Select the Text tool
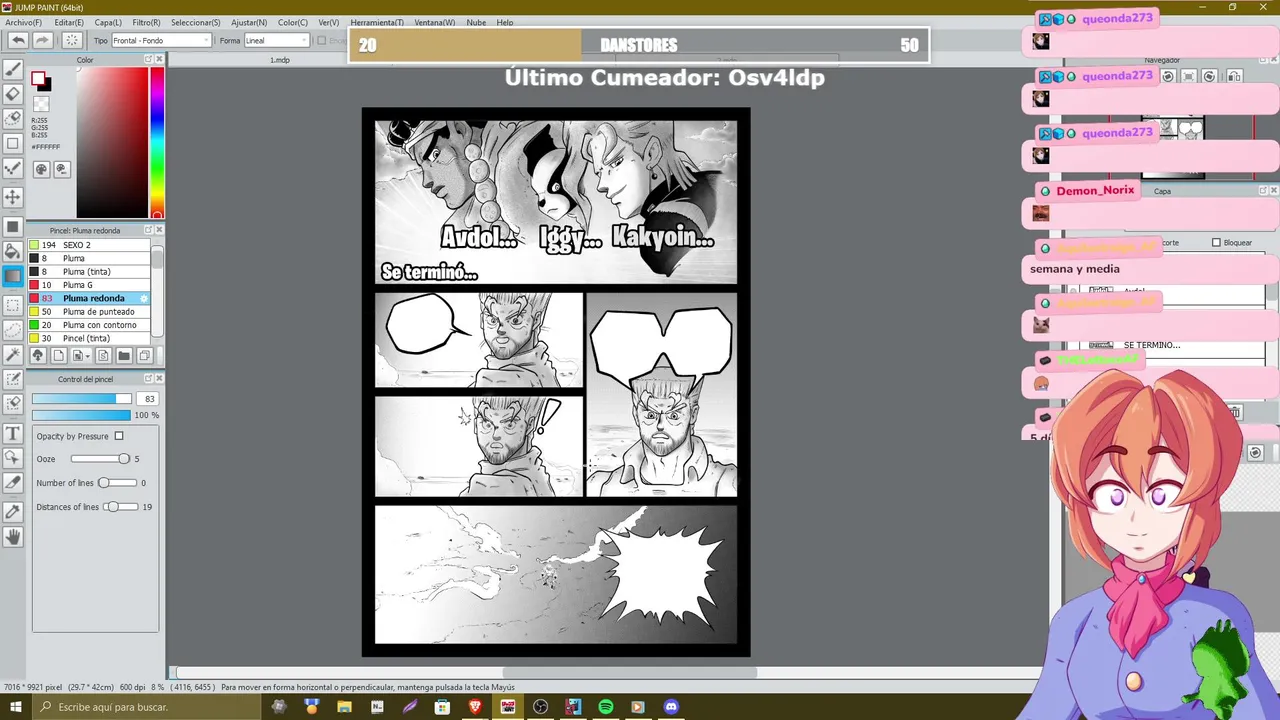Image resolution: width=1280 pixels, height=720 pixels. tap(13, 433)
